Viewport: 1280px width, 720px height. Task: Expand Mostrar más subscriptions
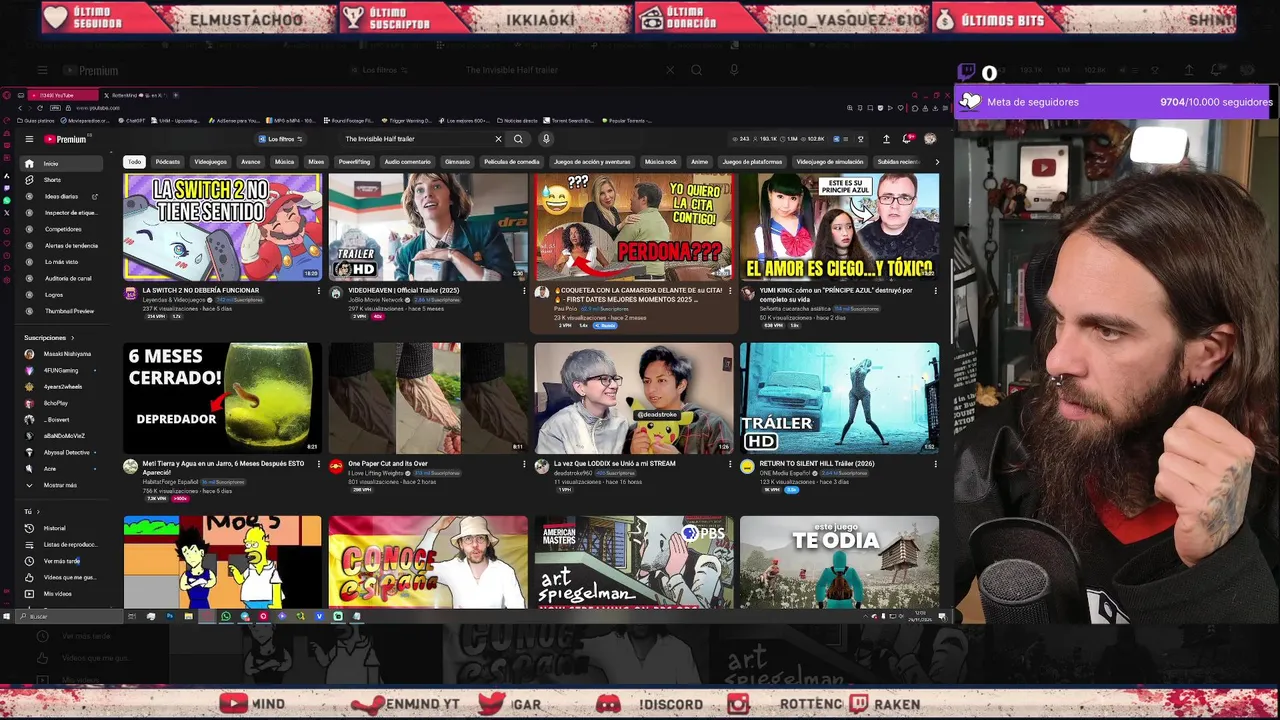click(60, 485)
